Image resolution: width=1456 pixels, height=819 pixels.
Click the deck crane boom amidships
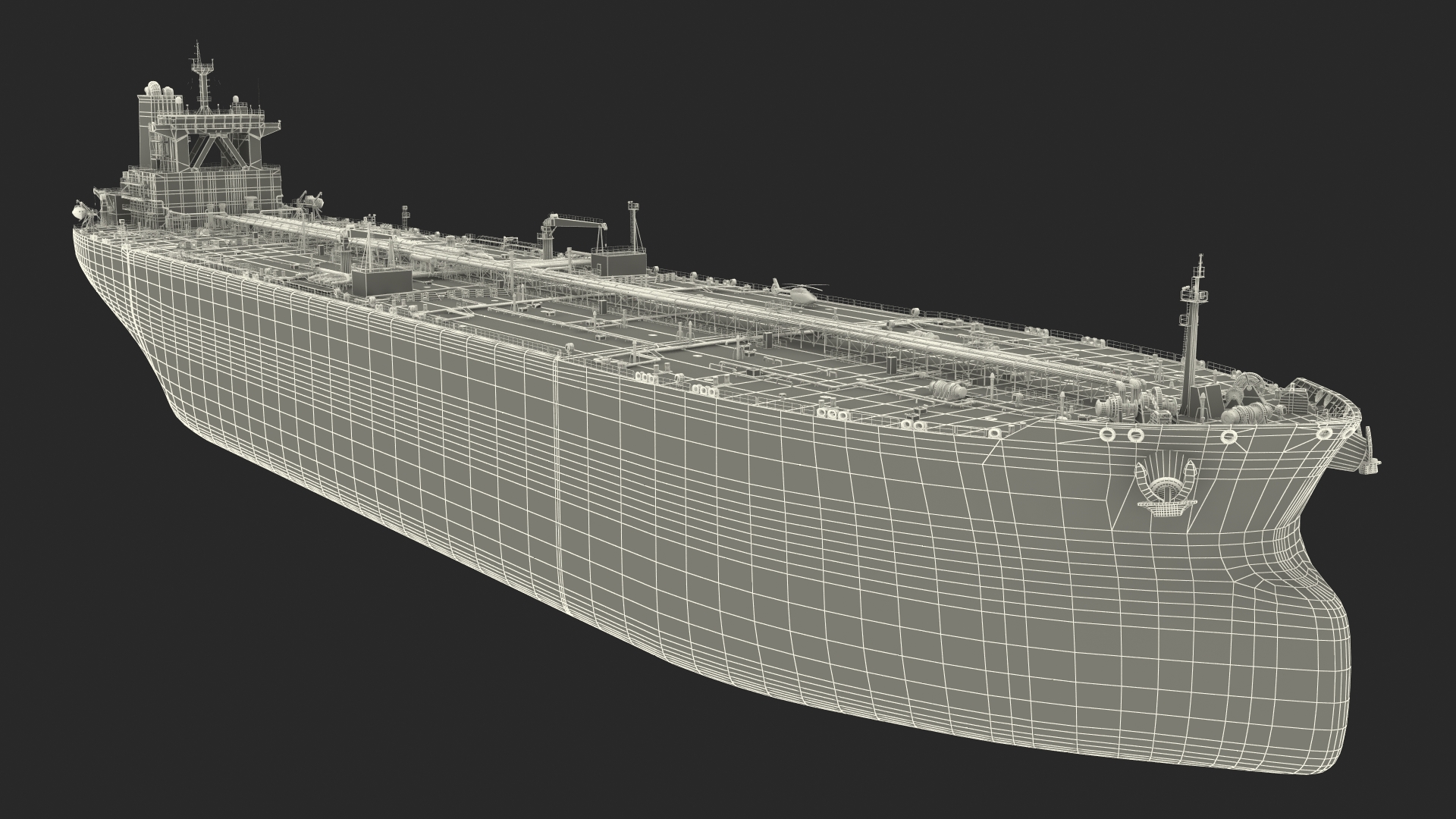click(576, 222)
